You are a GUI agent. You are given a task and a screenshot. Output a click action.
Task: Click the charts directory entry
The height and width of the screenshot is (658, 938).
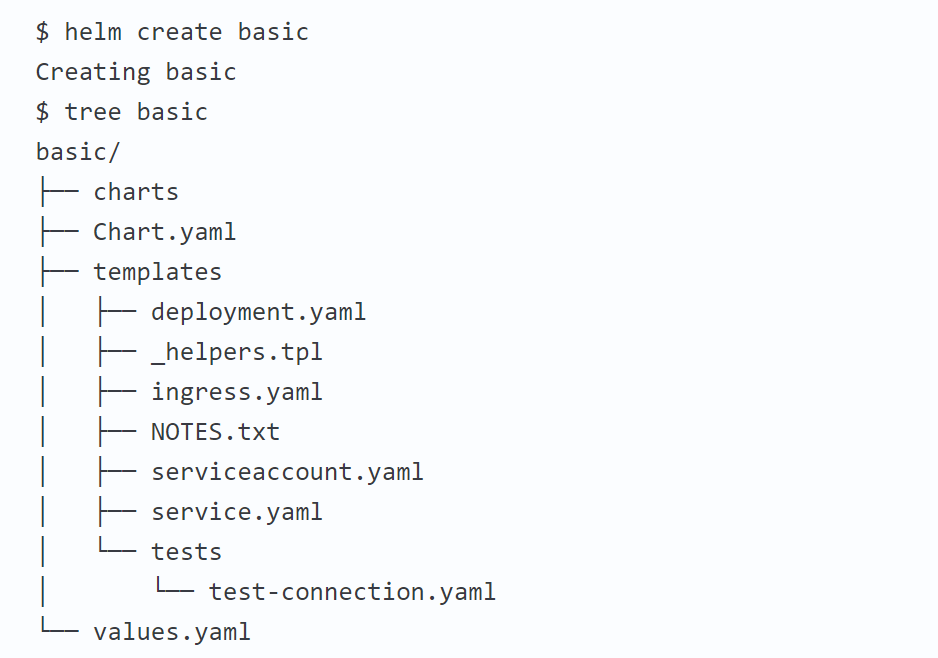pyautogui.click(x=136, y=192)
